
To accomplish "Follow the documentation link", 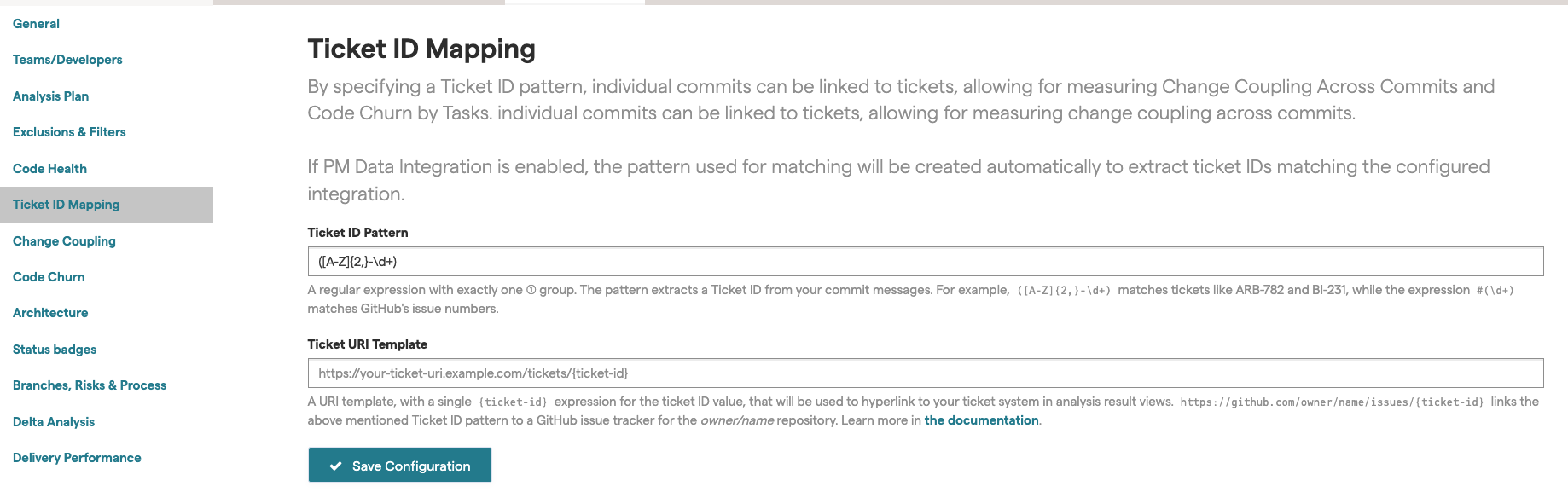I will pyautogui.click(x=981, y=420).
